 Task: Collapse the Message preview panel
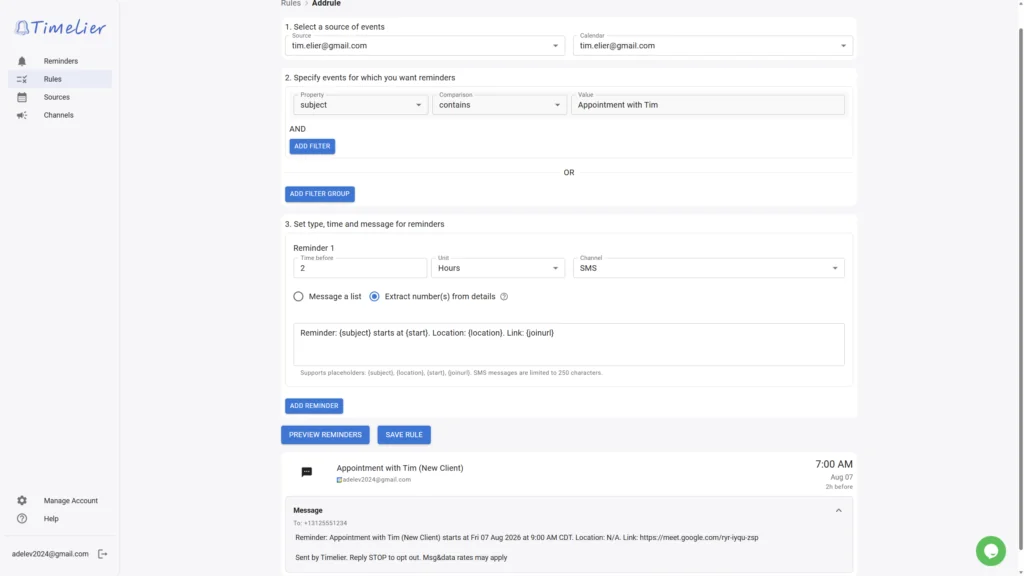tap(839, 511)
